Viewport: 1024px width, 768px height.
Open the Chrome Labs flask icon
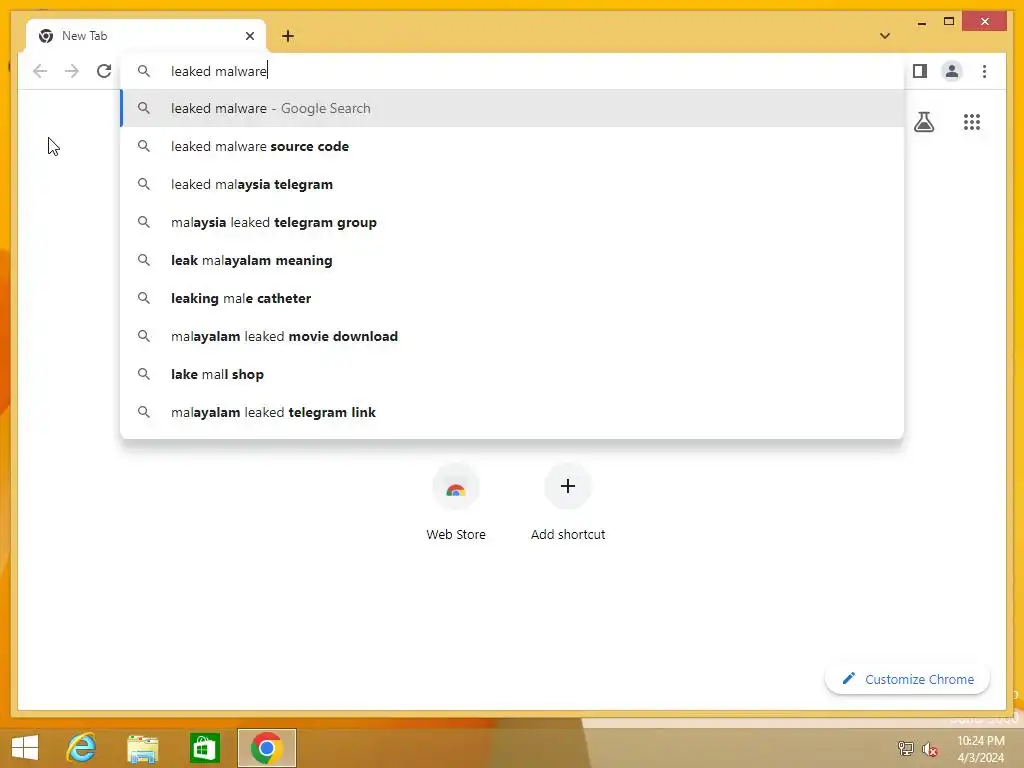point(923,122)
